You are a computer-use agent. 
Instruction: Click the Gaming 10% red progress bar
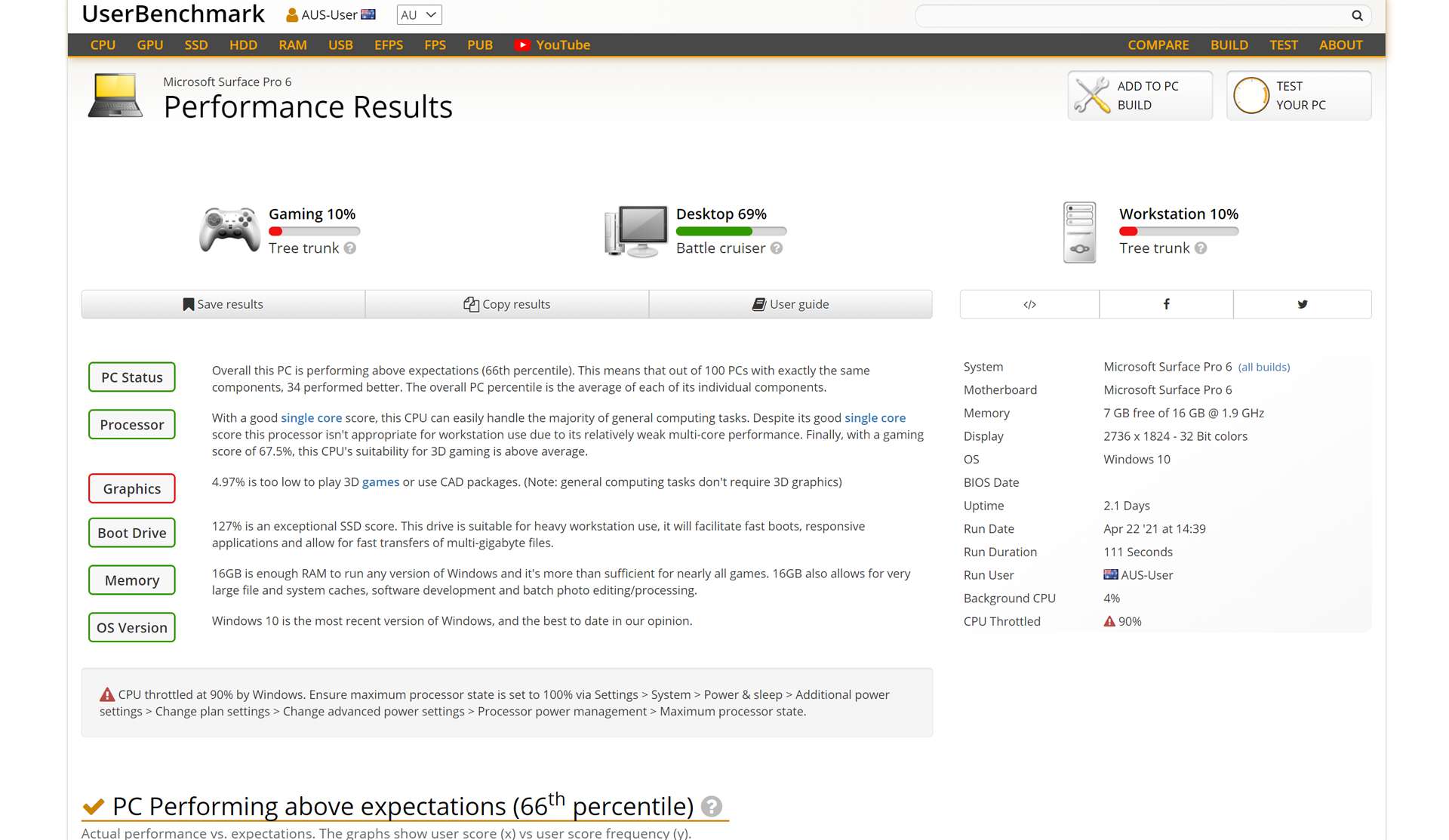point(314,232)
